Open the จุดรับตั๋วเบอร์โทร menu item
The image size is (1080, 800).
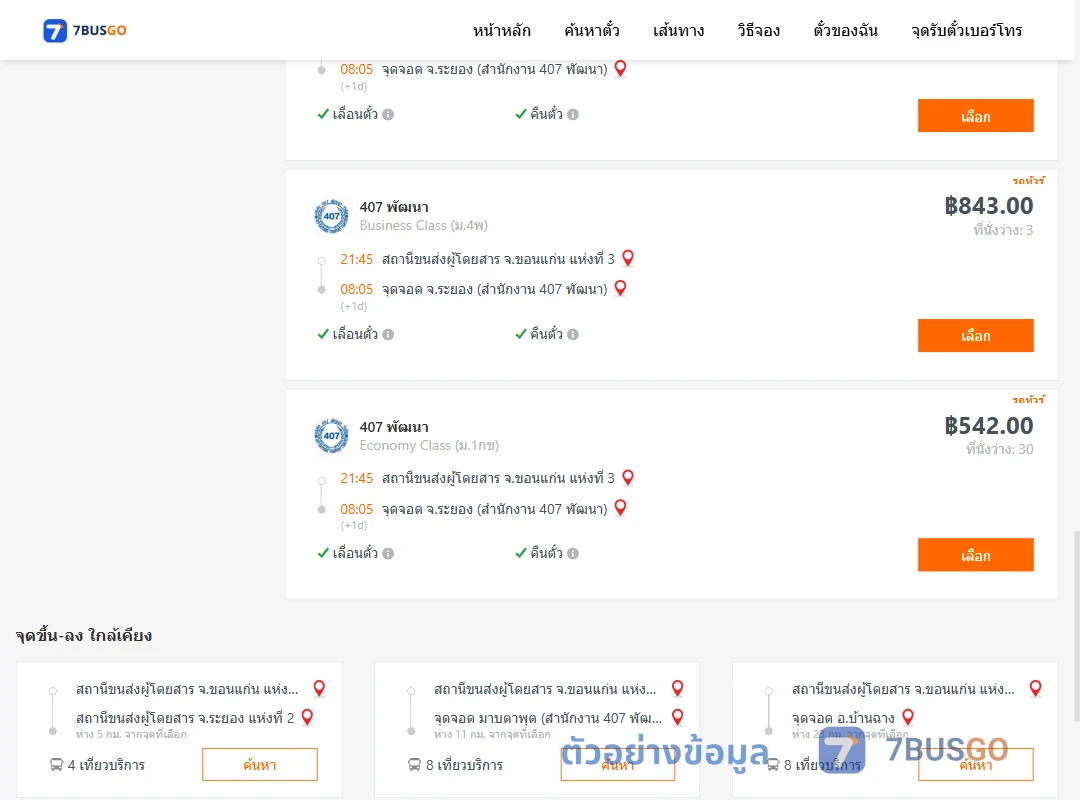click(966, 30)
